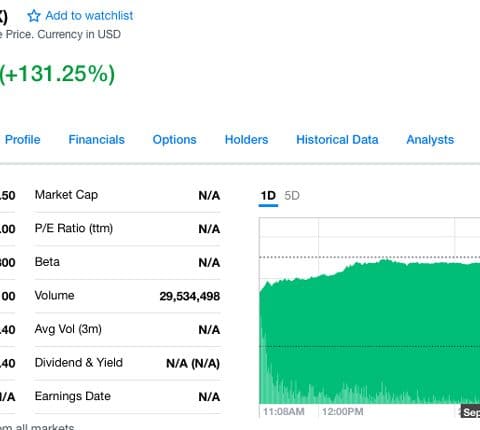Open the Options tab

point(175,140)
